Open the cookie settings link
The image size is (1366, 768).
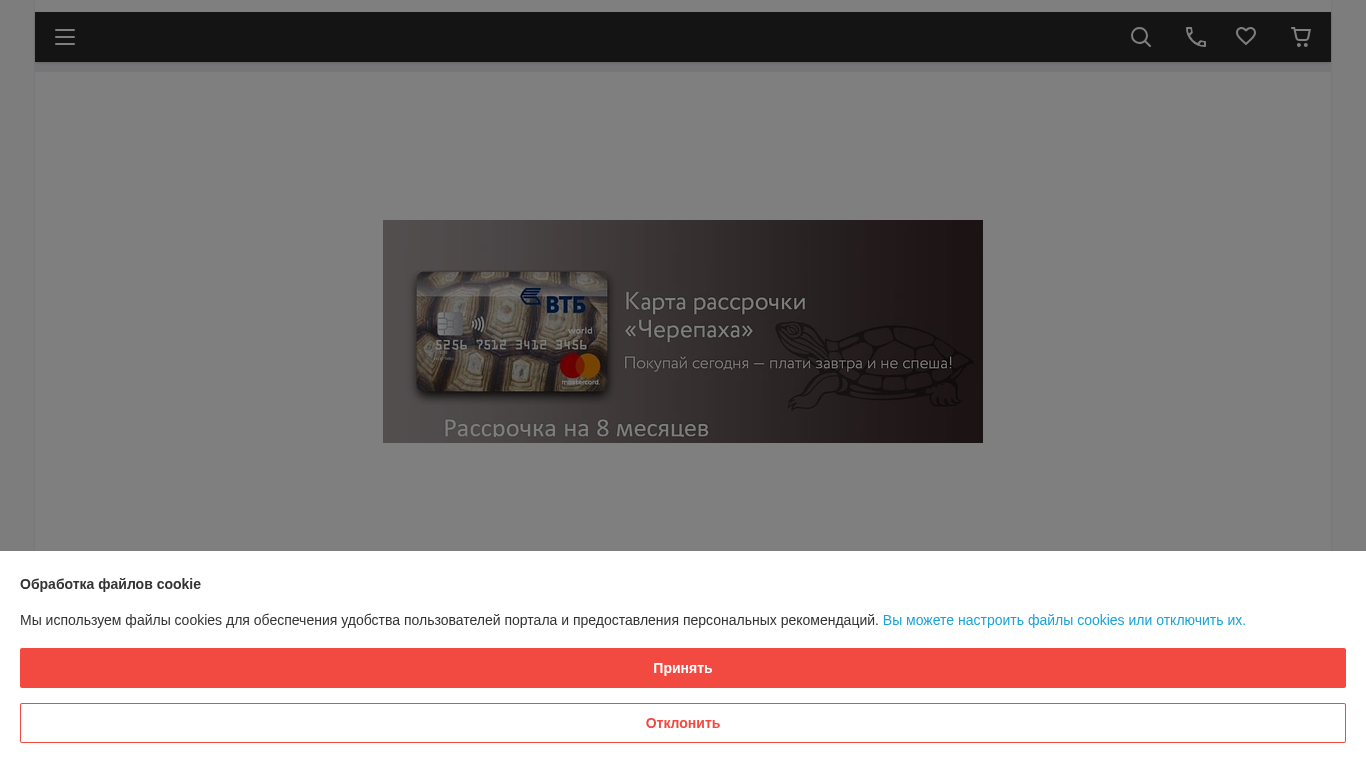tap(1064, 620)
